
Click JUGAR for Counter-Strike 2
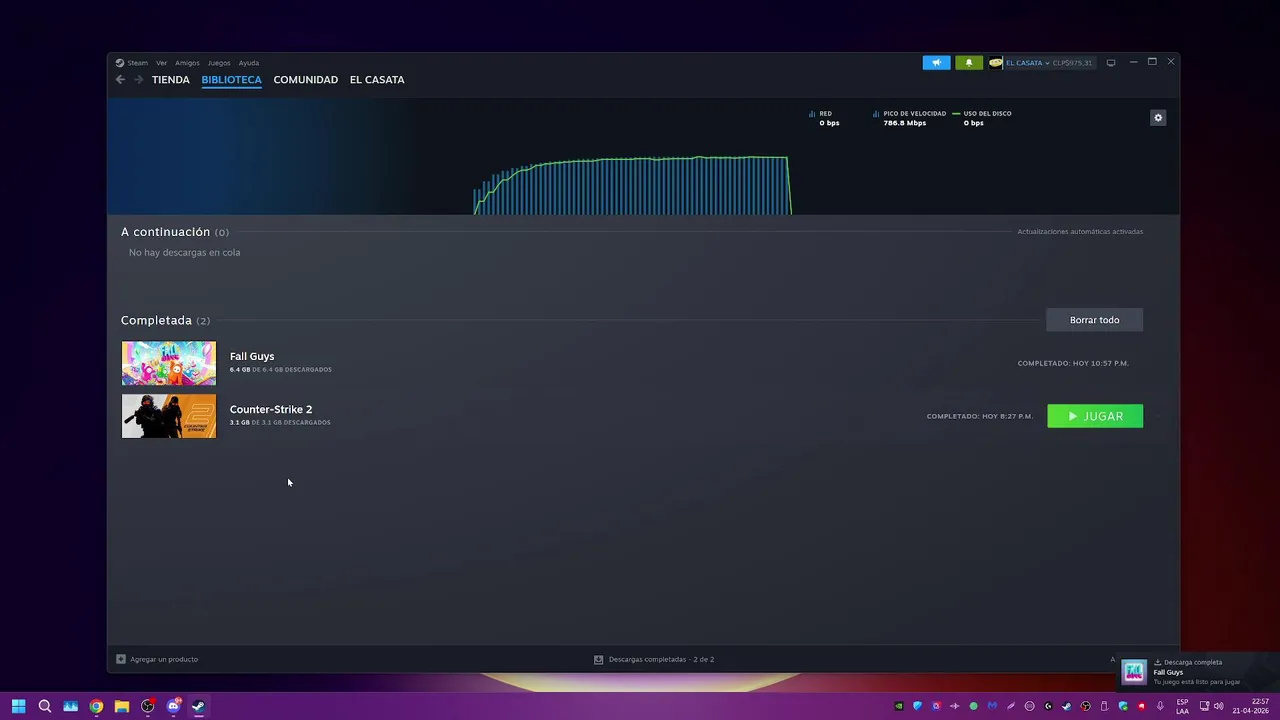point(1095,416)
